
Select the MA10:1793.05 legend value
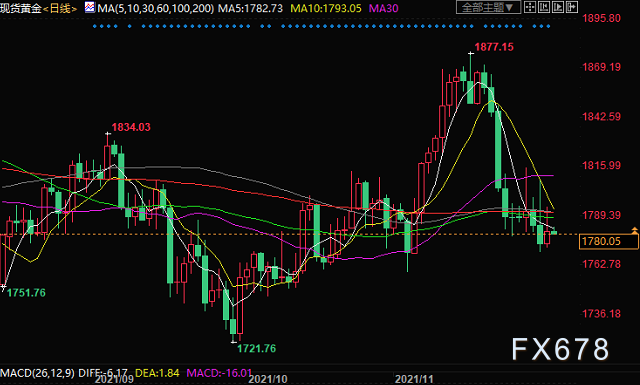point(326,8)
